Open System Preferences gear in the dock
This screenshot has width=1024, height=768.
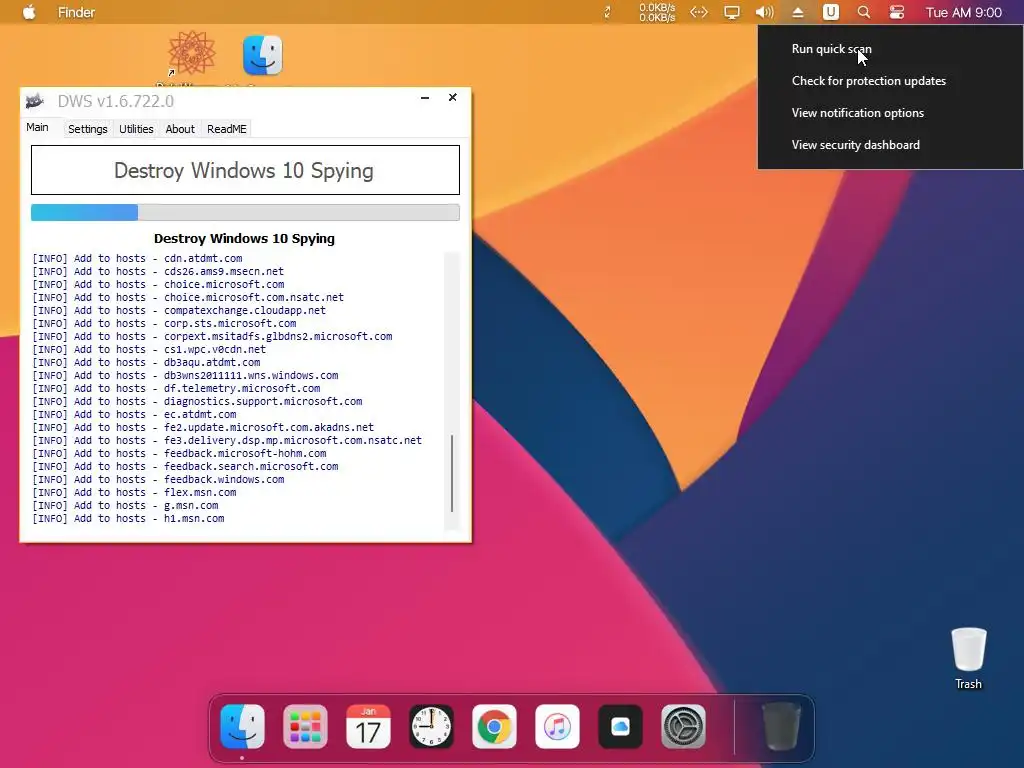[683, 726]
